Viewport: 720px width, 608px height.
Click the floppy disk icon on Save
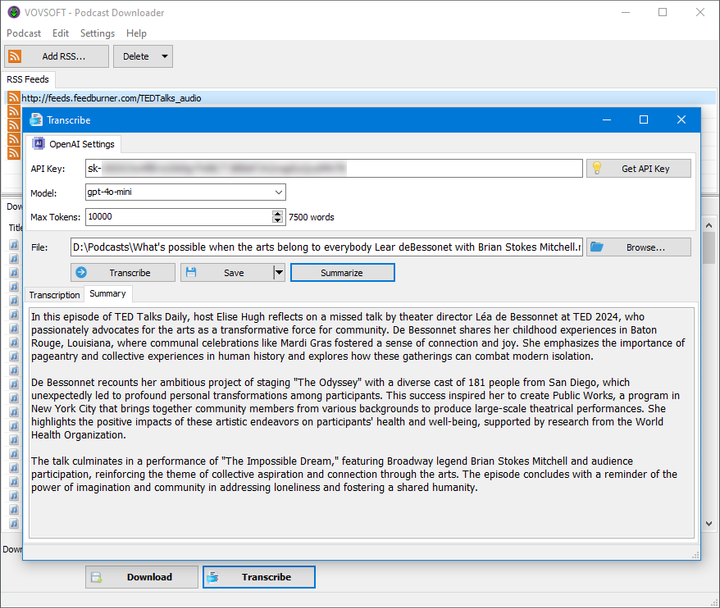[191, 272]
